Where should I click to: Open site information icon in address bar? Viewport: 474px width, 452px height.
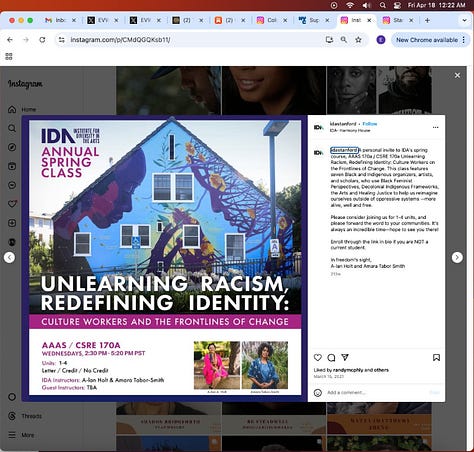pyautogui.click(x=62, y=40)
